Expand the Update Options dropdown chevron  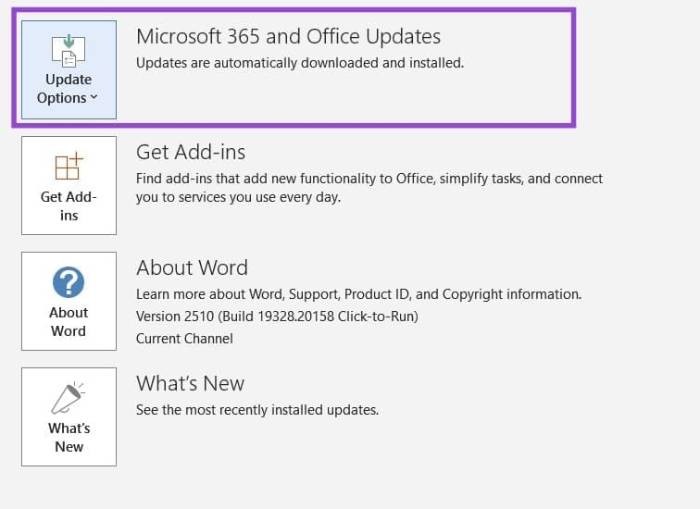coord(94,98)
